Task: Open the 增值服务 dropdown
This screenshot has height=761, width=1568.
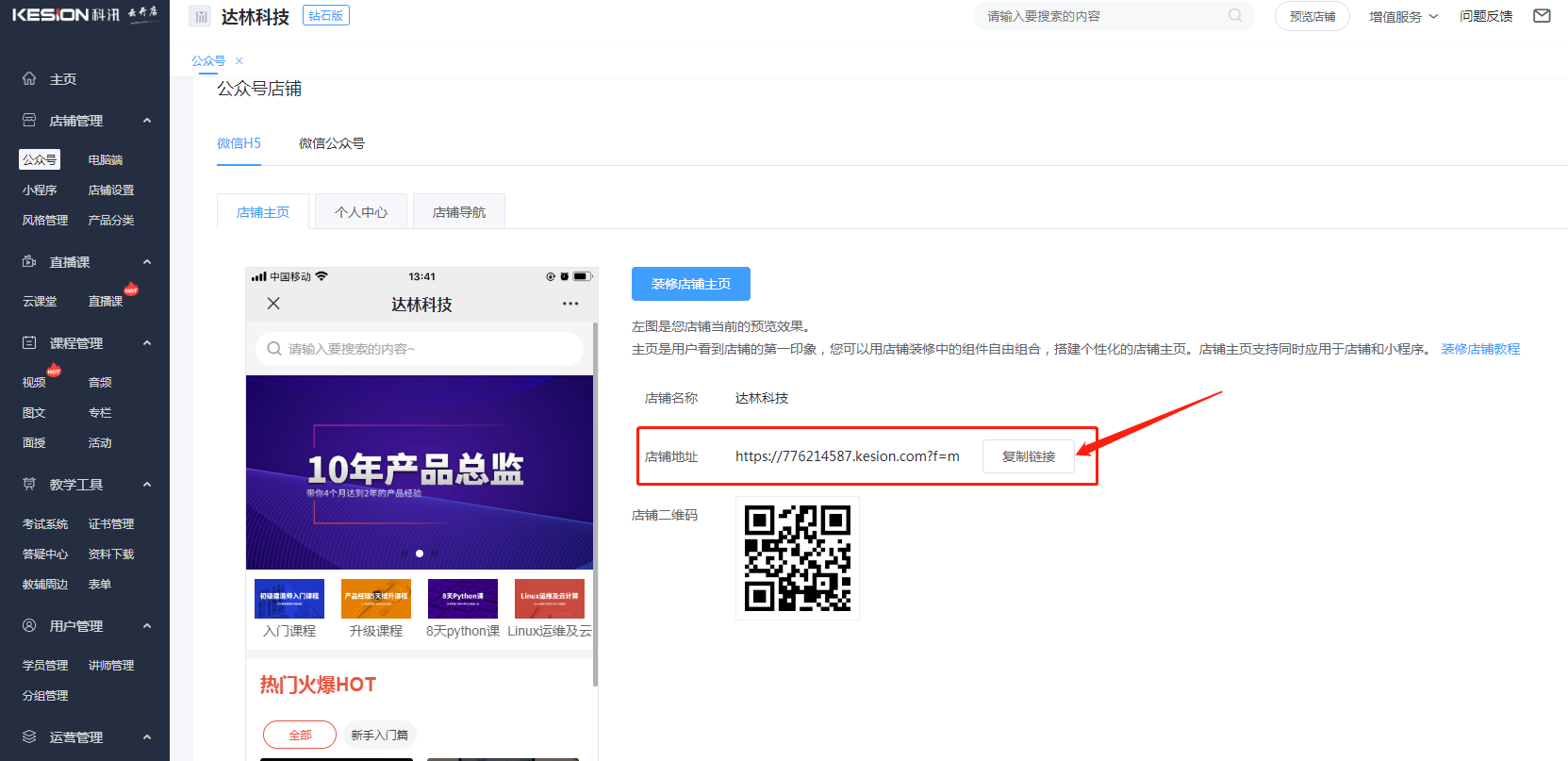Action: (x=1403, y=16)
